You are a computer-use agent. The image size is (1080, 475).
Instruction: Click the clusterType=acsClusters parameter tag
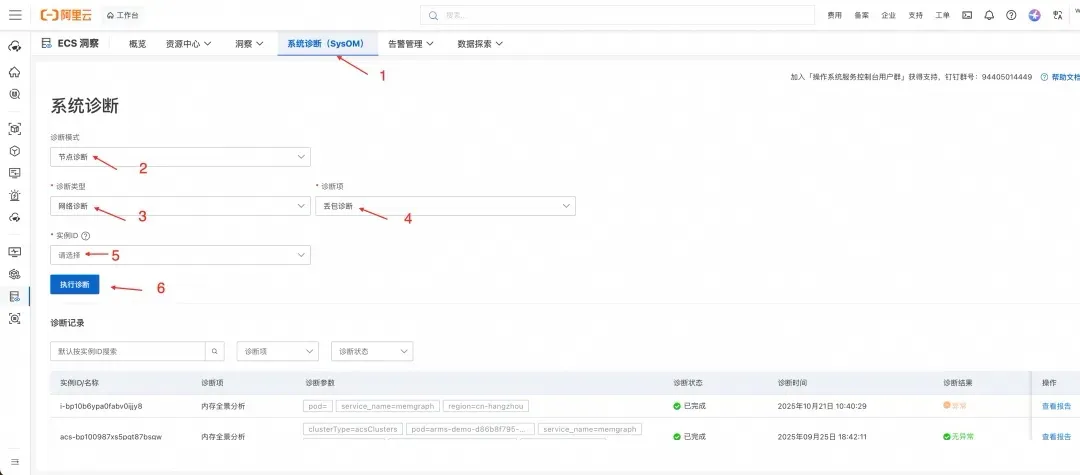click(353, 430)
